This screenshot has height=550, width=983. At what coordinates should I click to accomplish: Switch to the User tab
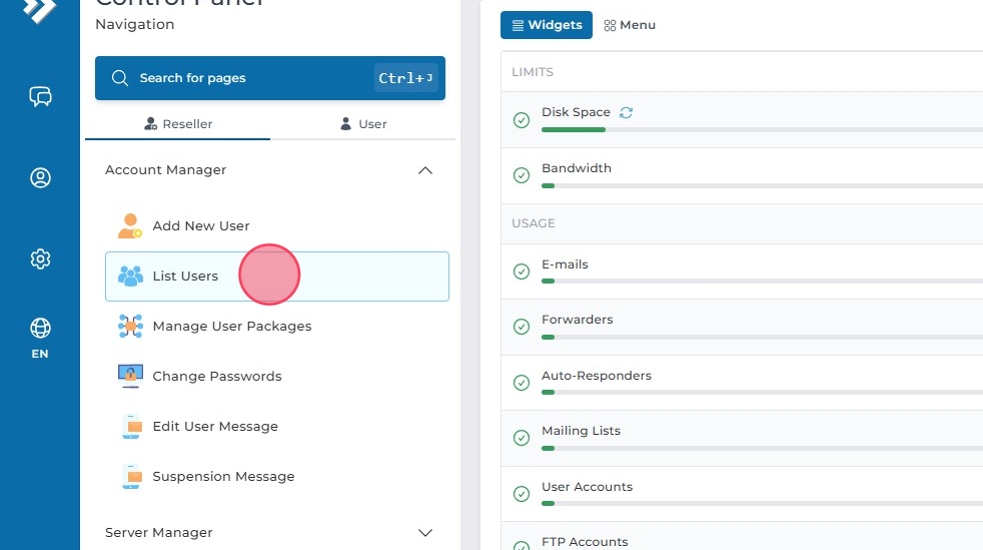coord(363,124)
